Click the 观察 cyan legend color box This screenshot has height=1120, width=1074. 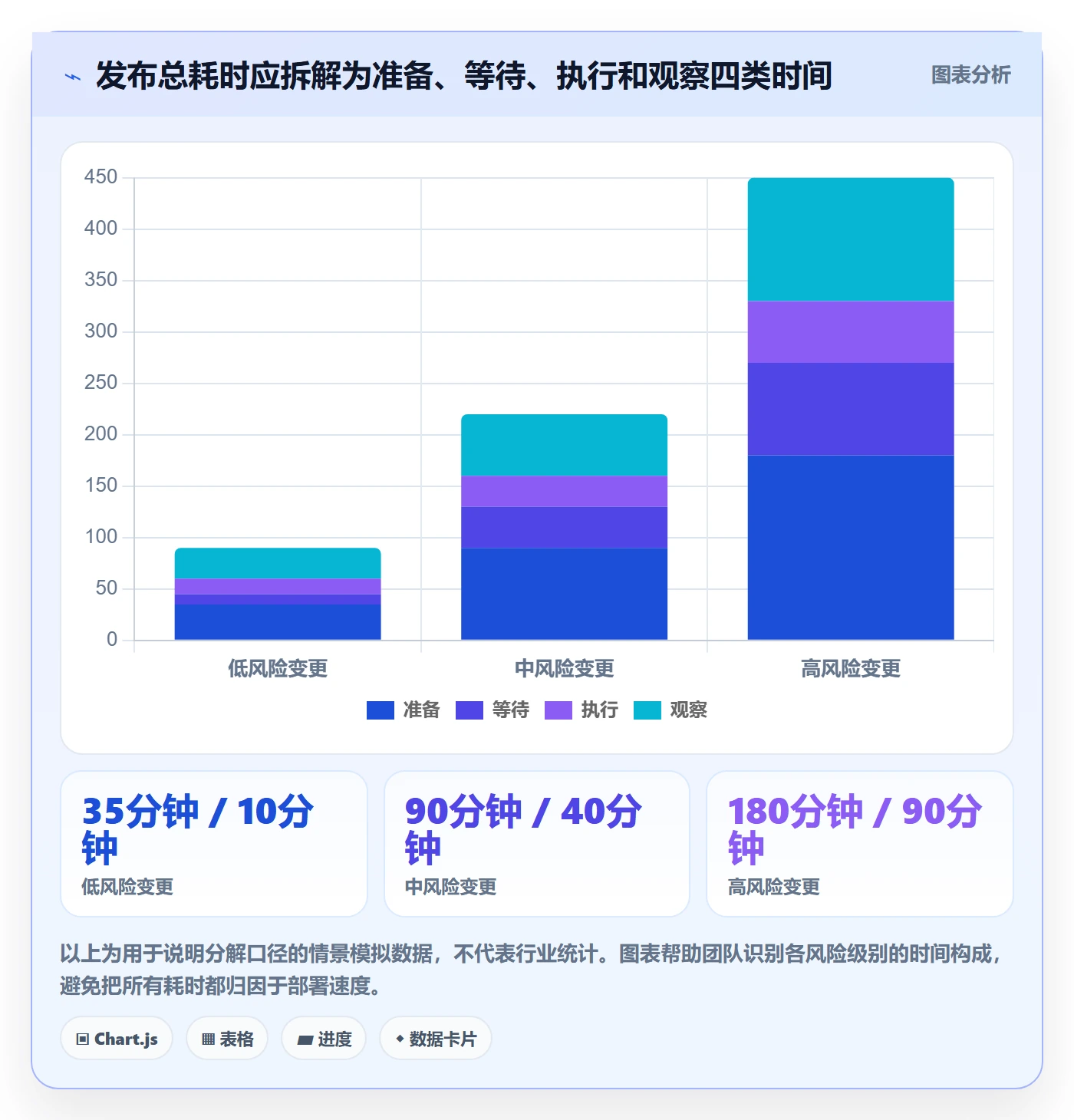point(647,710)
